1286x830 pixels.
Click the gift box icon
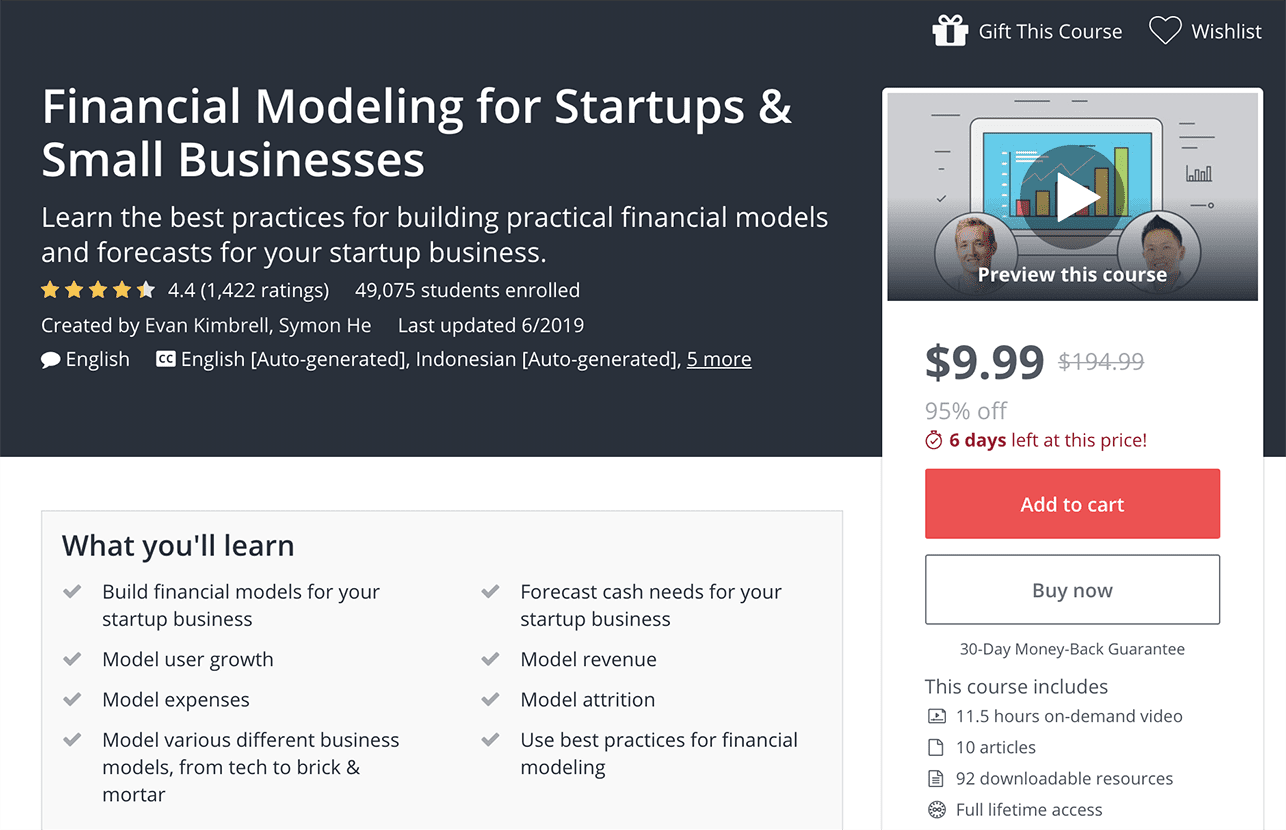point(950,31)
